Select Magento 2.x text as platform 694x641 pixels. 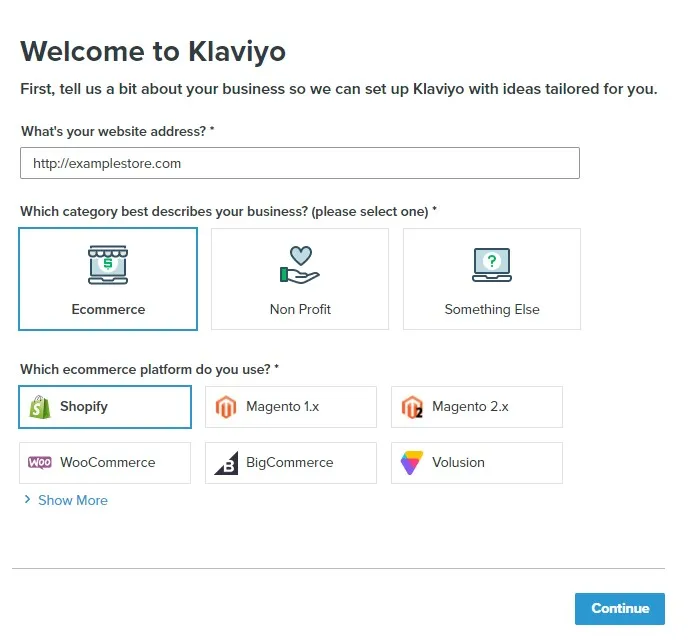[470, 406]
